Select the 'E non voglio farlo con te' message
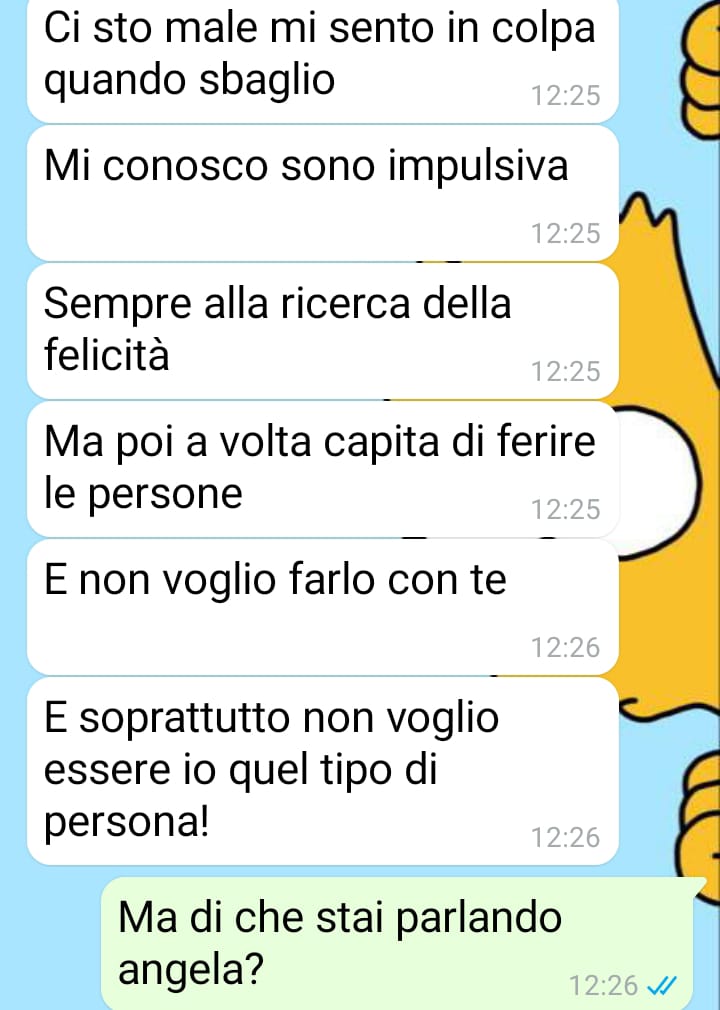Image resolution: width=720 pixels, height=1010 pixels. (323, 607)
